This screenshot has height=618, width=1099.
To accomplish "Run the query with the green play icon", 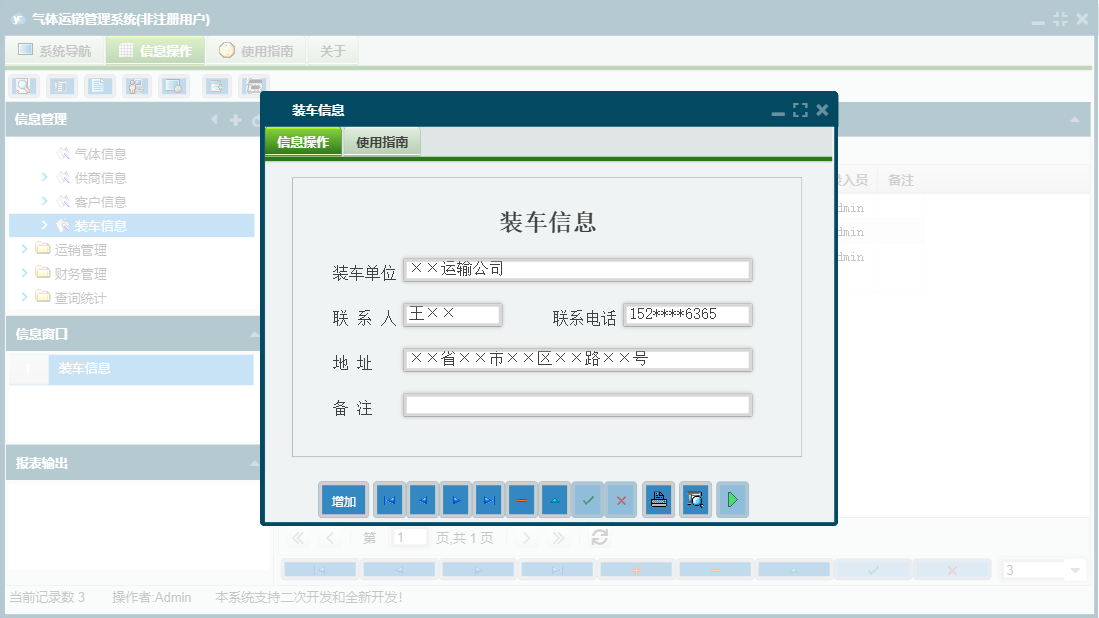I will (732, 499).
